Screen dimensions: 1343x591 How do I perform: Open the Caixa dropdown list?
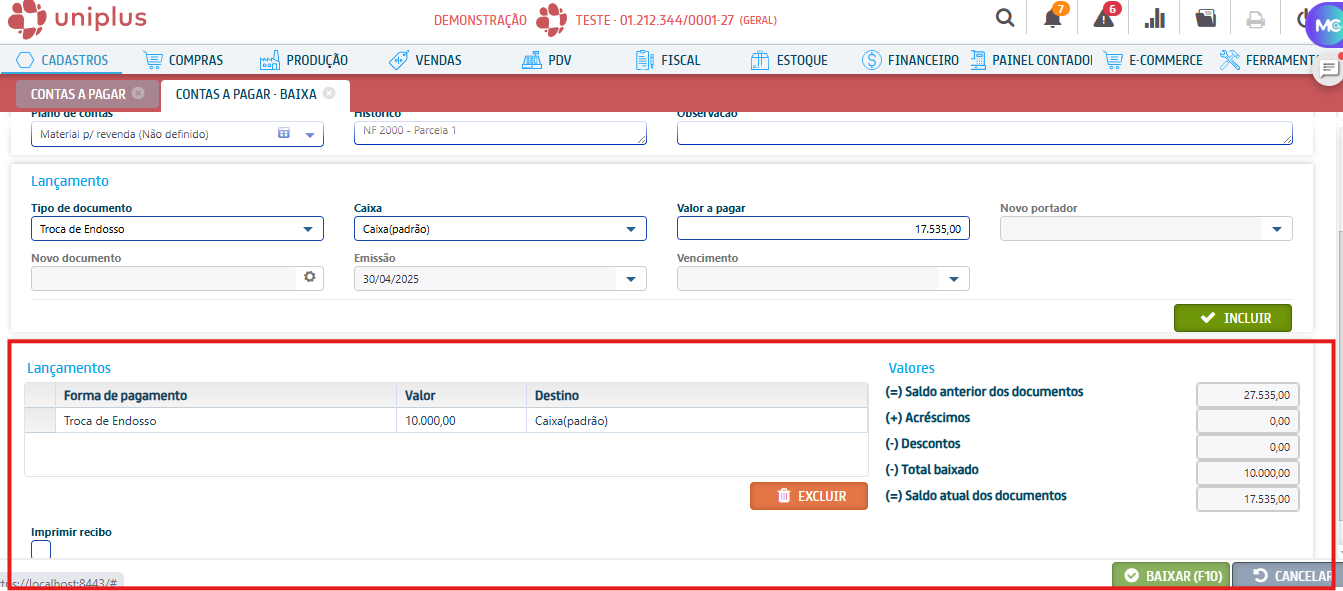click(630, 229)
